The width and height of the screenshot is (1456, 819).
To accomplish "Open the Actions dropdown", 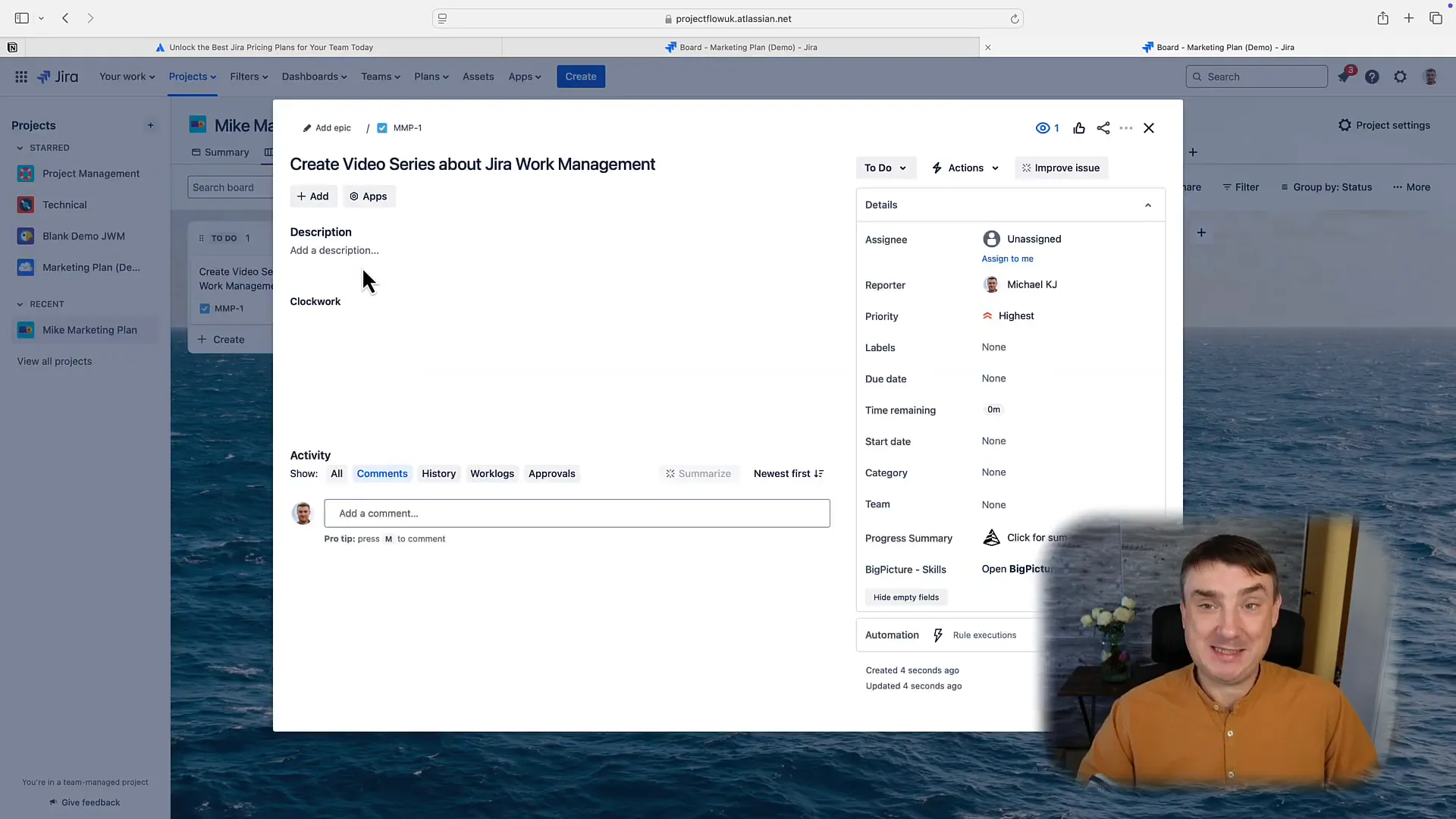I will point(965,168).
